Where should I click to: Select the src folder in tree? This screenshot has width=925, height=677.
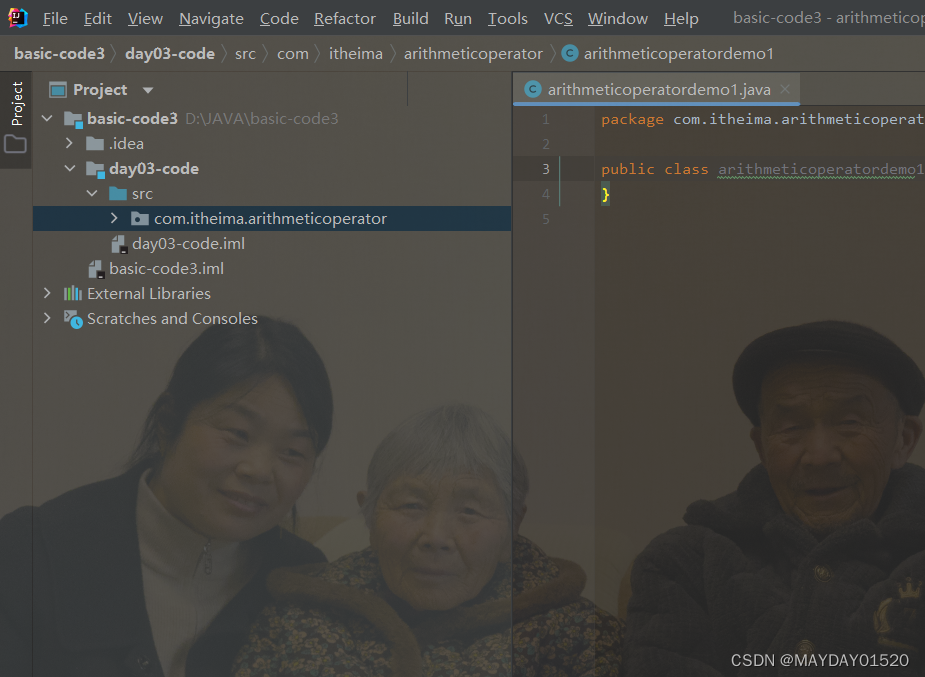pos(142,193)
